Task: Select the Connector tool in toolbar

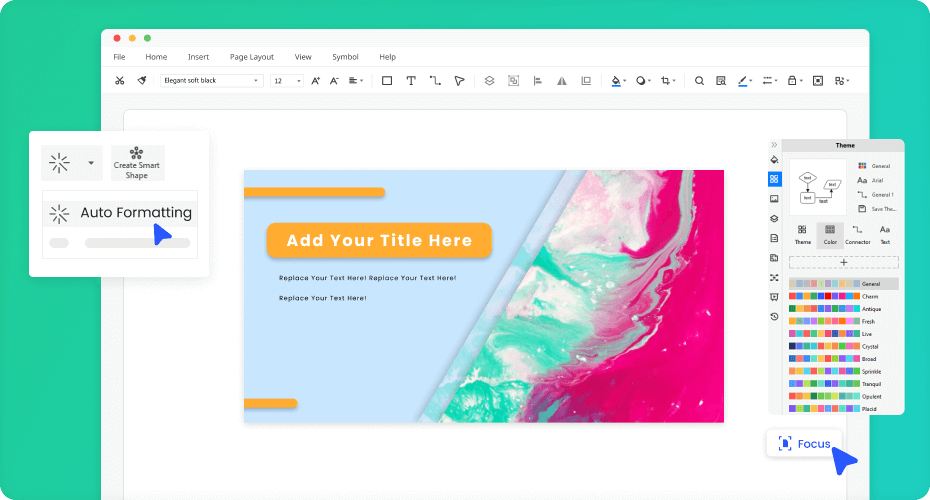Action: coord(435,81)
